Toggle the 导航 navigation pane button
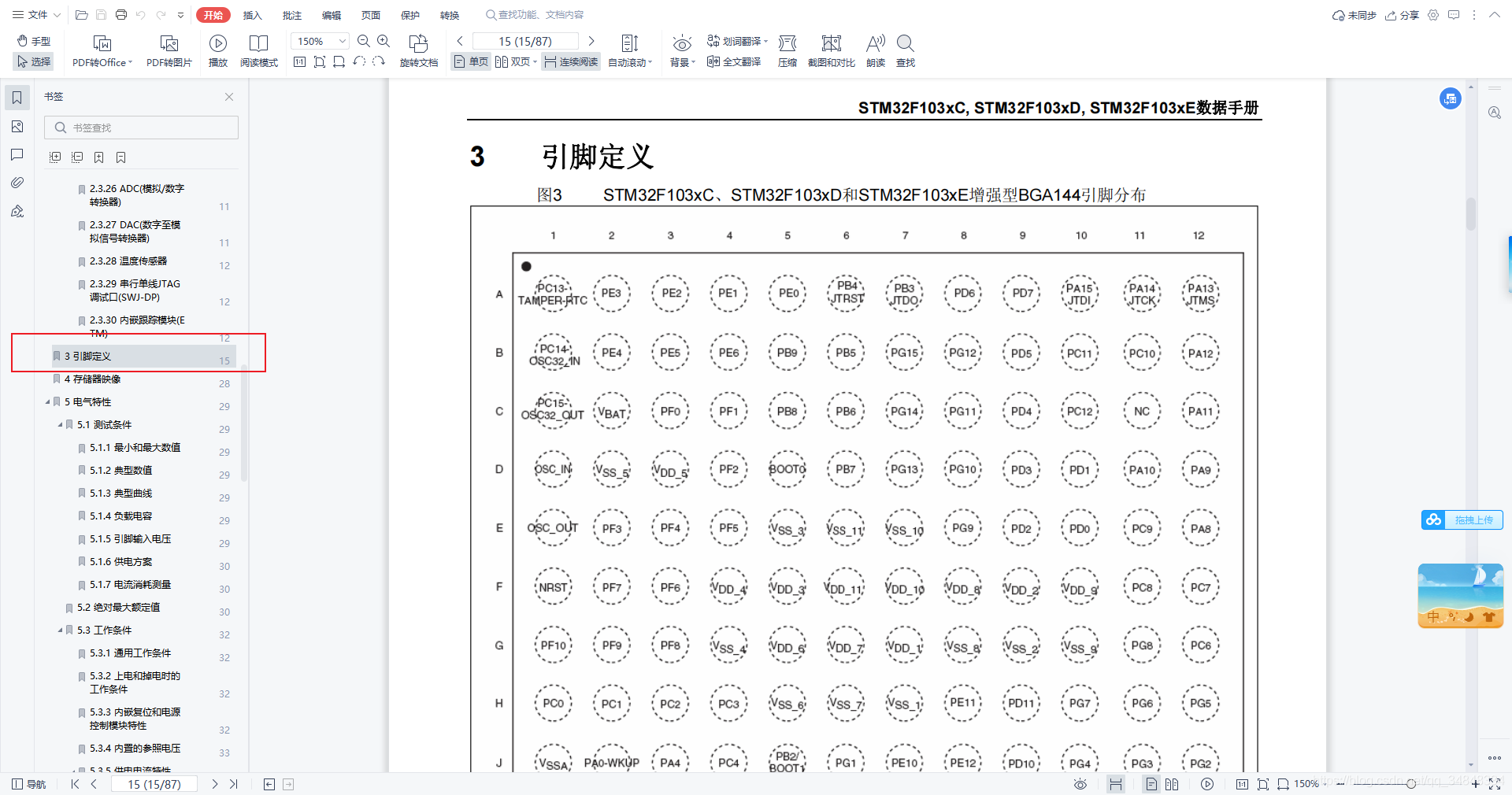The width and height of the screenshot is (1512, 795). [x=29, y=784]
